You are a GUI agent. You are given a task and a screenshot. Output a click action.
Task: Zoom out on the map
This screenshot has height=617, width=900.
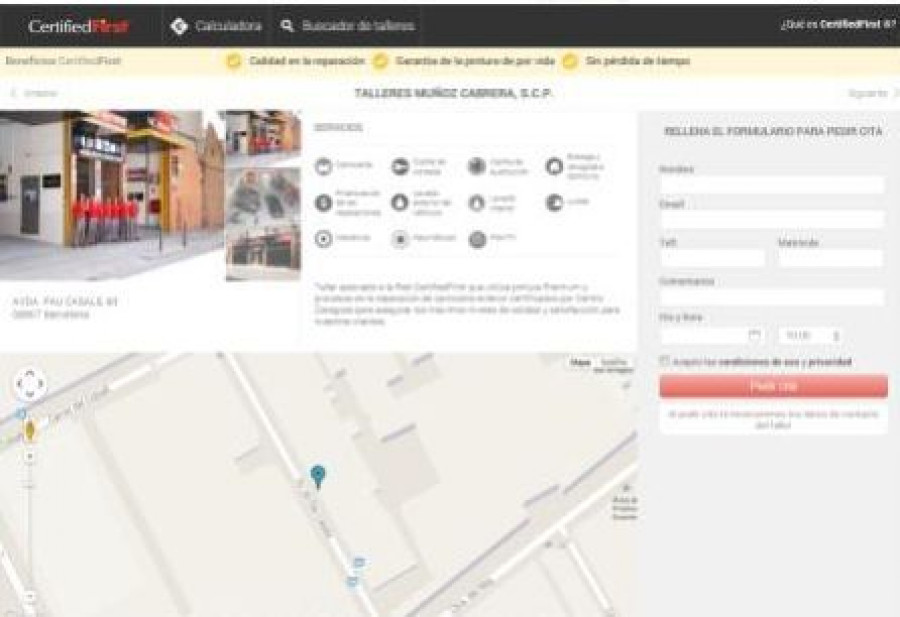30,598
